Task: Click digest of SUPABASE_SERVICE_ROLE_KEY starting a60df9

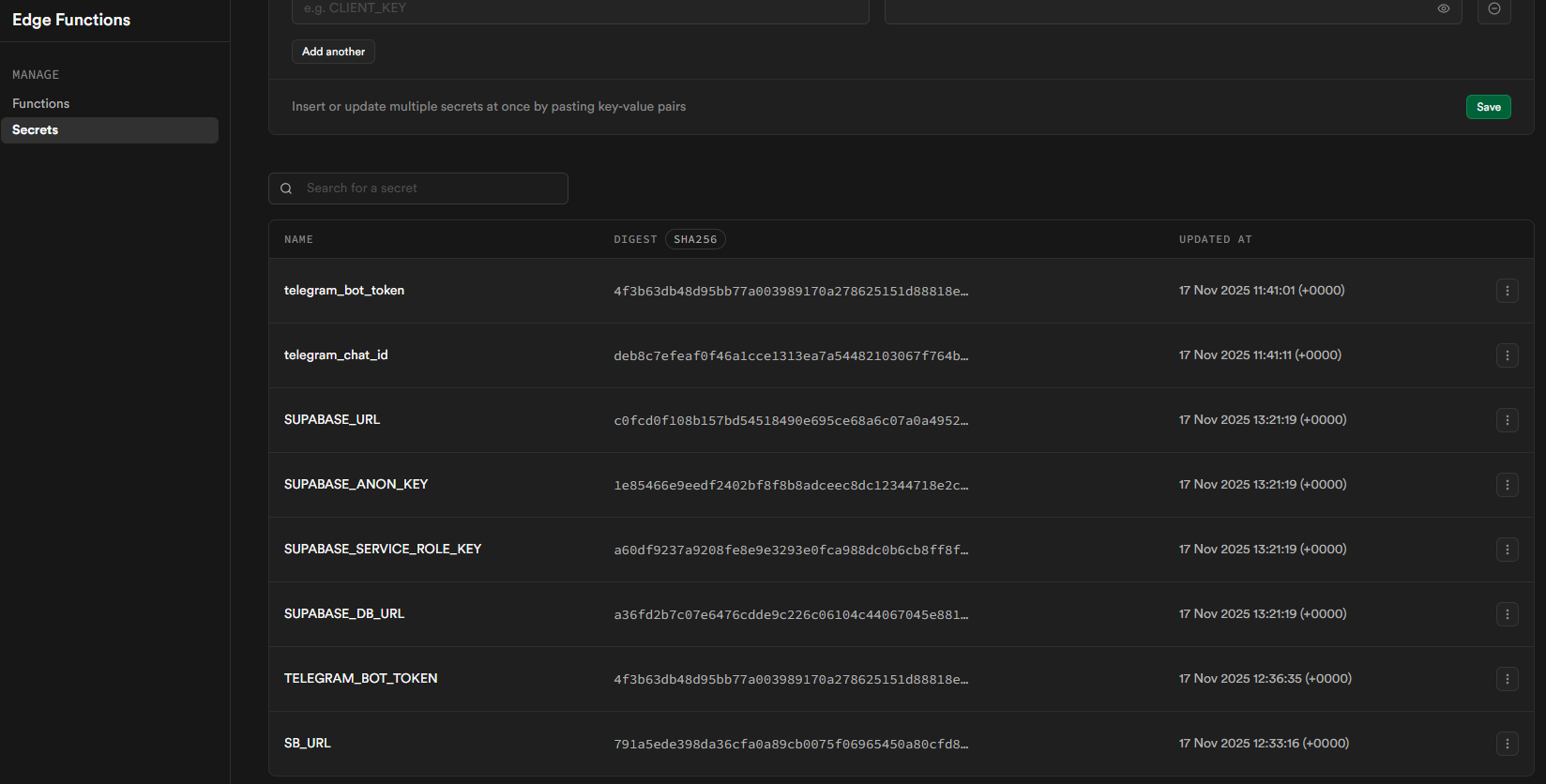Action: pos(791,550)
